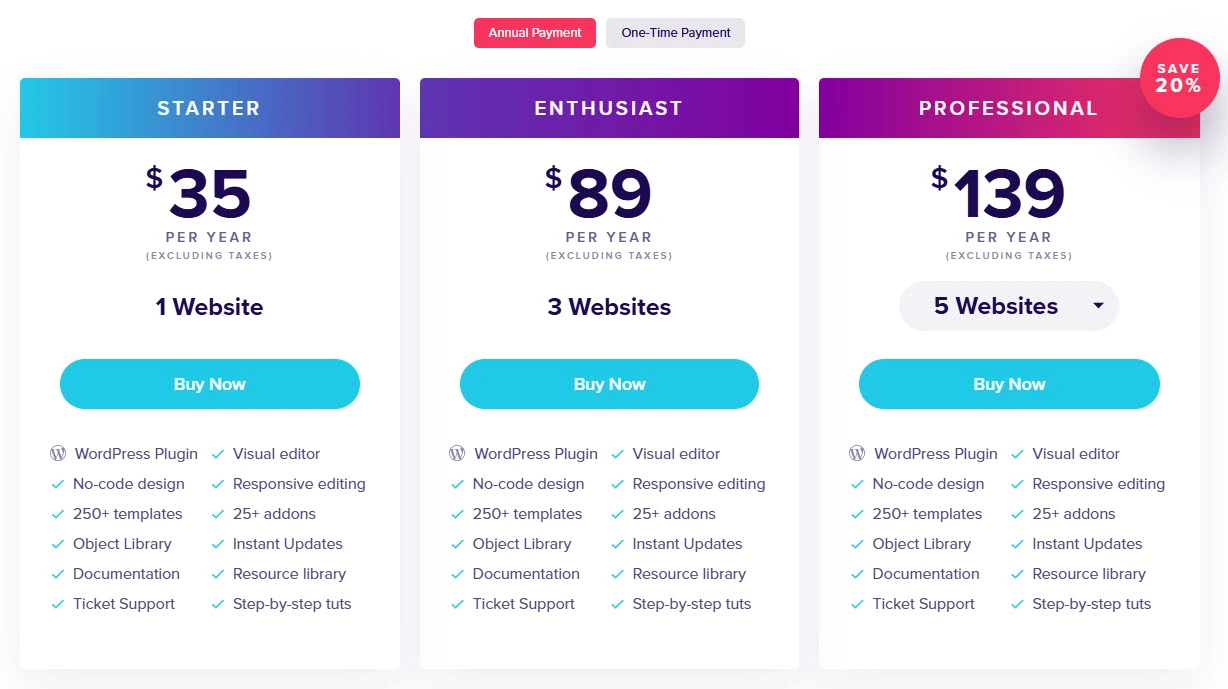Image resolution: width=1228 pixels, height=689 pixels.
Task: Buy the Professional plan now
Action: point(1009,384)
